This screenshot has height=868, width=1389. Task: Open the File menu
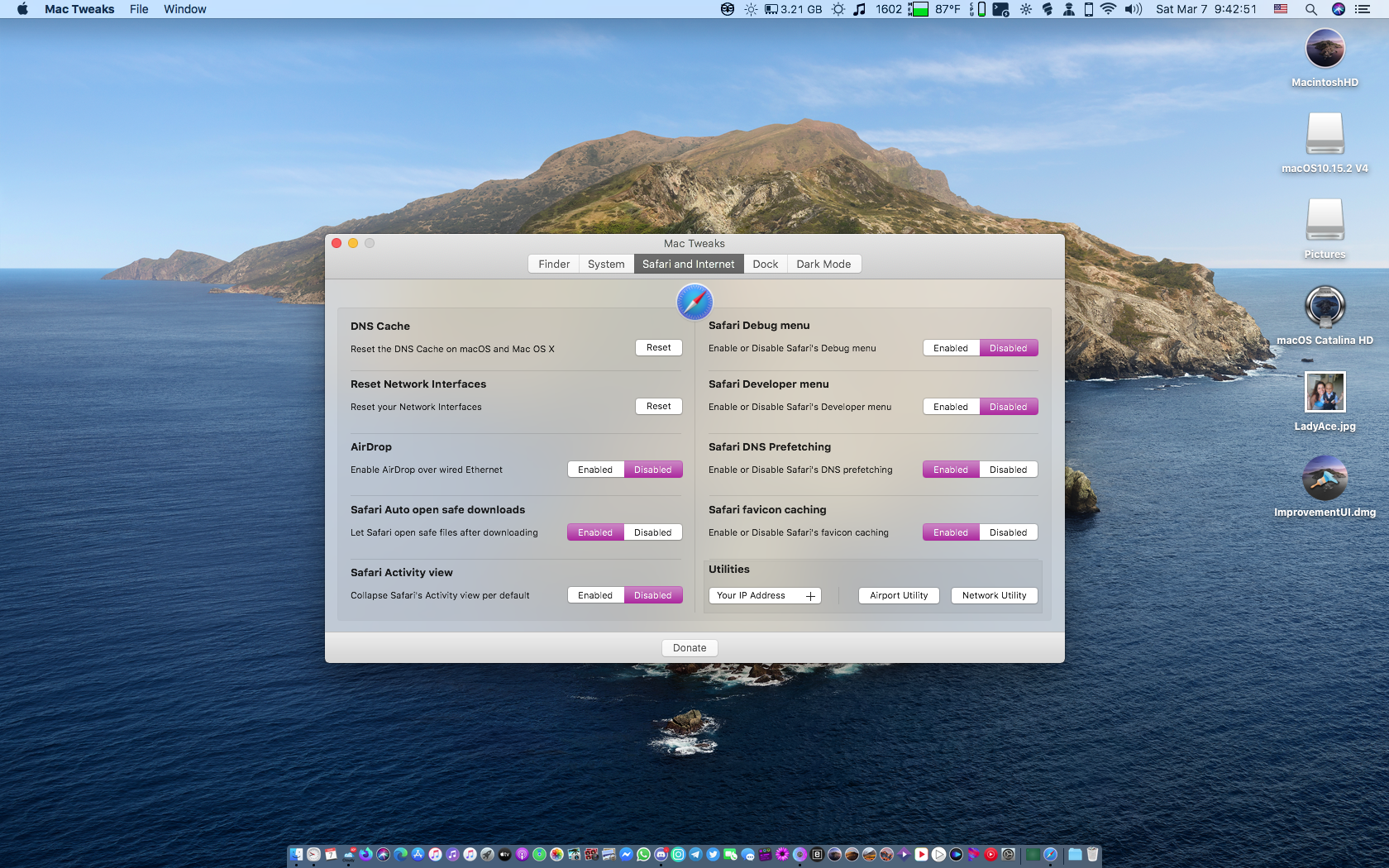(139, 9)
